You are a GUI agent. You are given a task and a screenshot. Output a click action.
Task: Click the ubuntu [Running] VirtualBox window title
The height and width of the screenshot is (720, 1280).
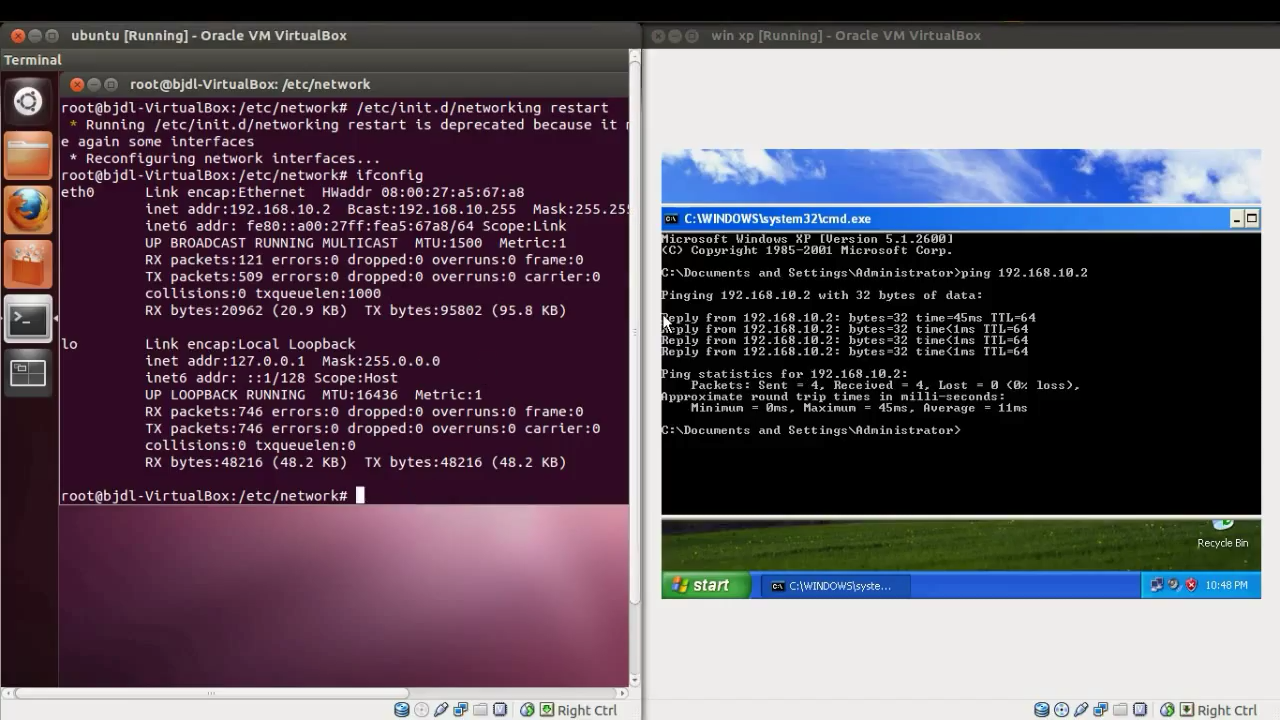point(209,35)
